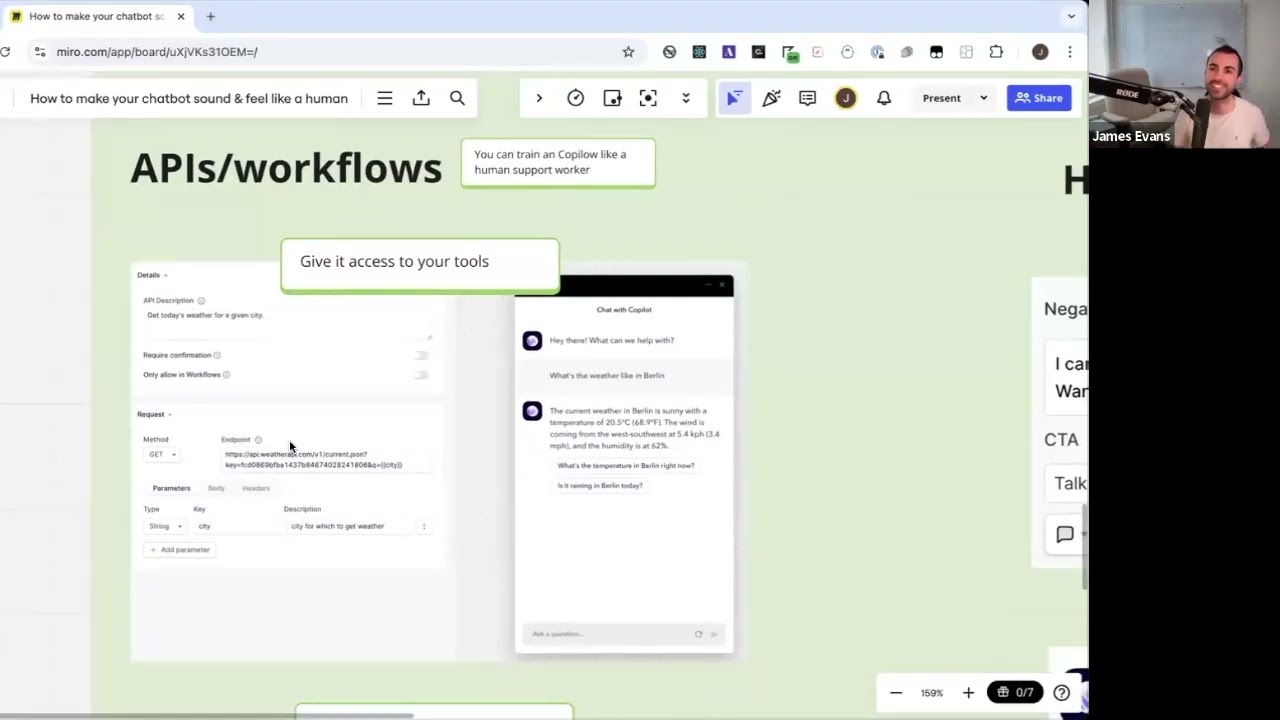Open Chrome three-dot menu
Viewport: 1280px width, 720px height.
(x=1070, y=52)
